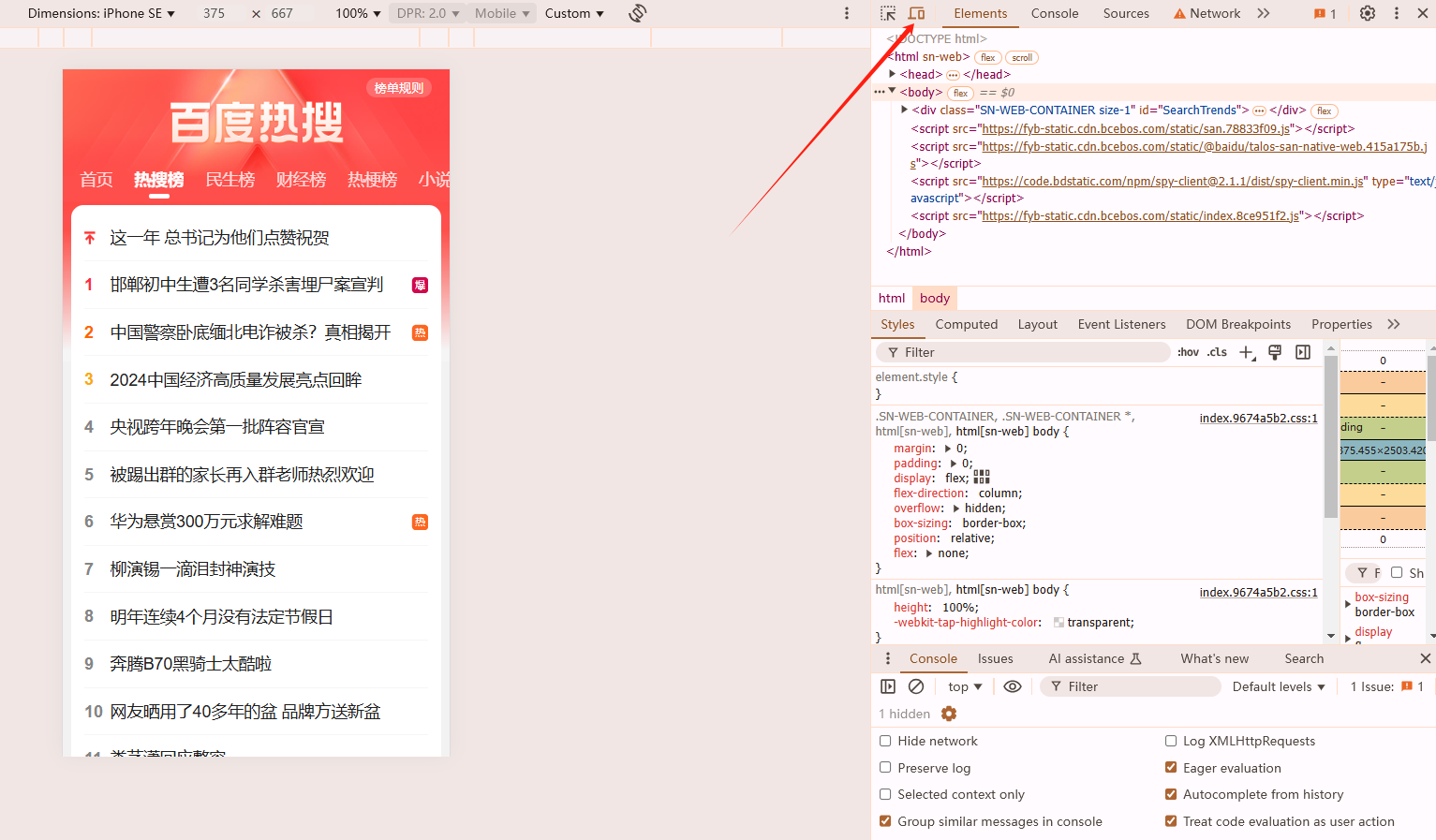1436x840 pixels.
Task: Enable Log XMLHttpRequests checkbox
Action: pos(1171,741)
